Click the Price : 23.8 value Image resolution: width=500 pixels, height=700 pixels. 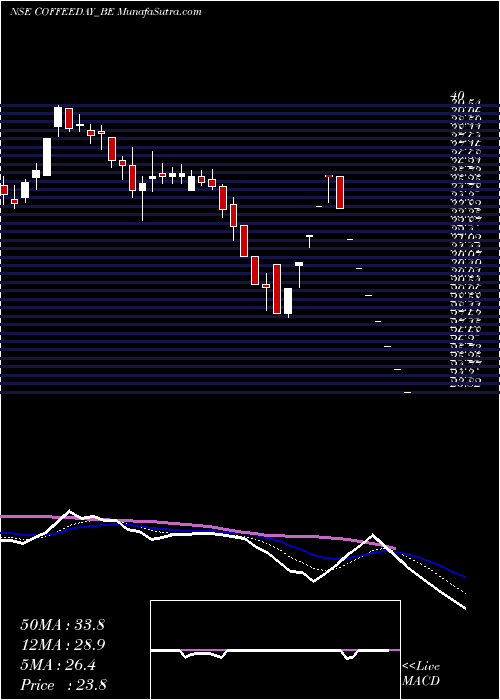[63, 685]
